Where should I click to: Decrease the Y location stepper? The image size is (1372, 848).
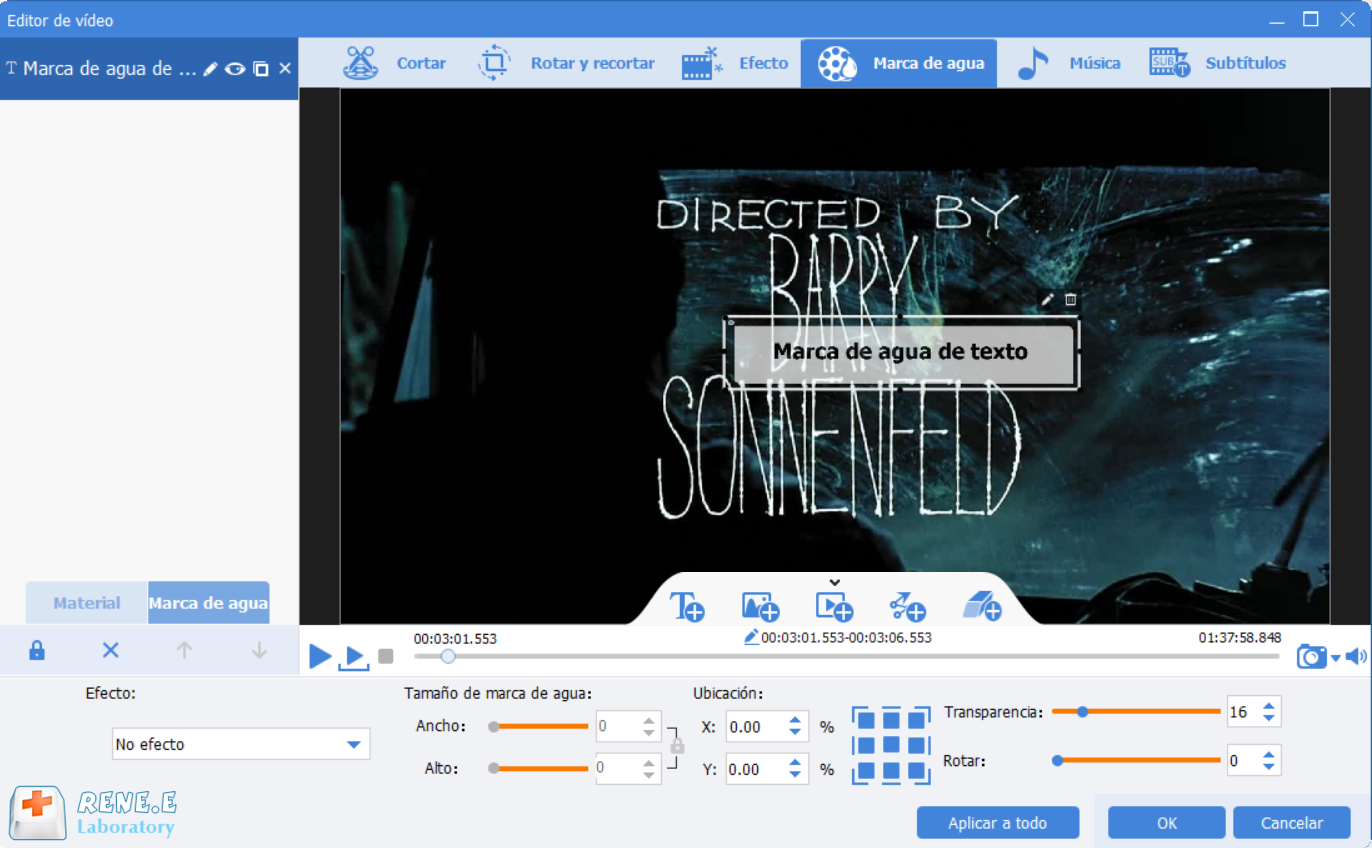click(795, 776)
